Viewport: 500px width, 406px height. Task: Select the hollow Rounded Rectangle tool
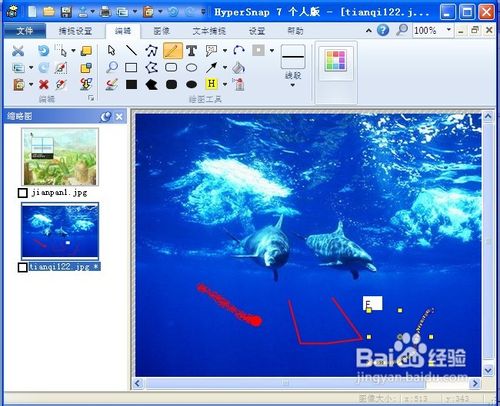(171, 68)
